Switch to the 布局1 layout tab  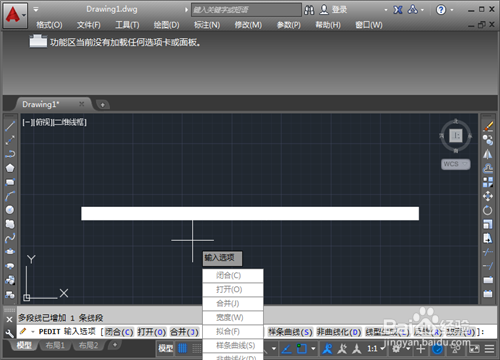[x=55, y=346]
